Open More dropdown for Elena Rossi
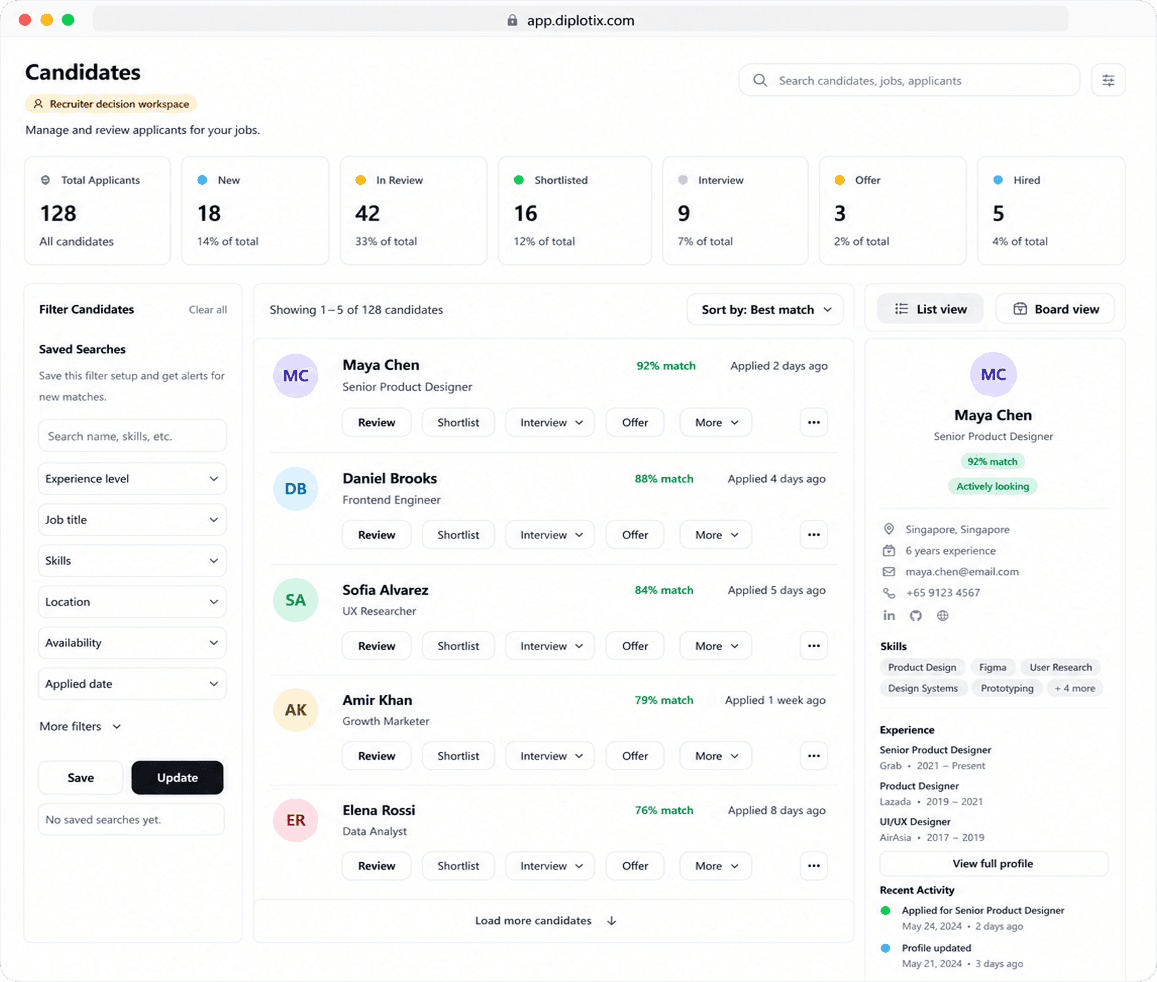Viewport: 1157px width, 982px height. tap(716, 866)
